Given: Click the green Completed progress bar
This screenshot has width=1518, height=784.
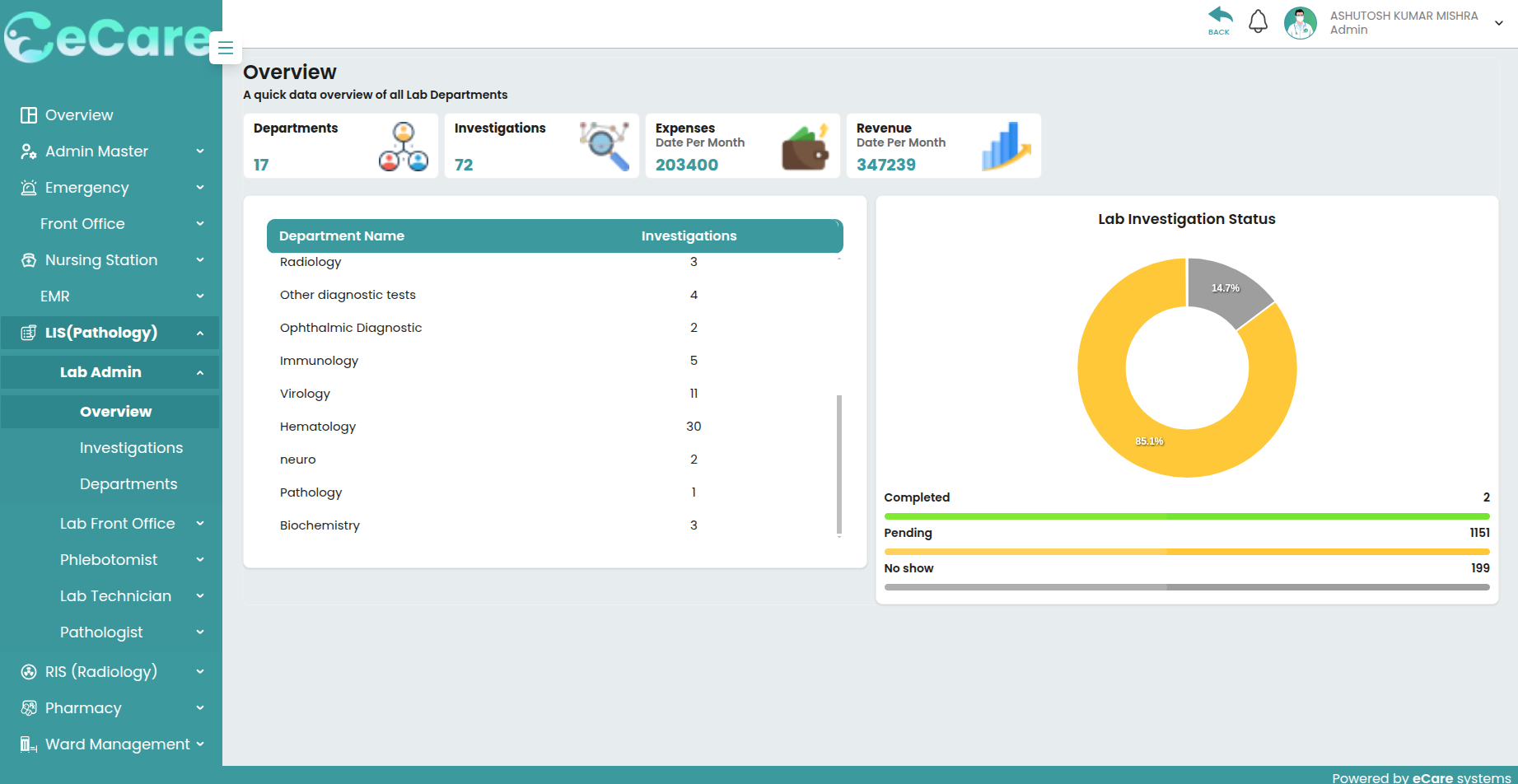Looking at the screenshot, I should tap(1186, 516).
